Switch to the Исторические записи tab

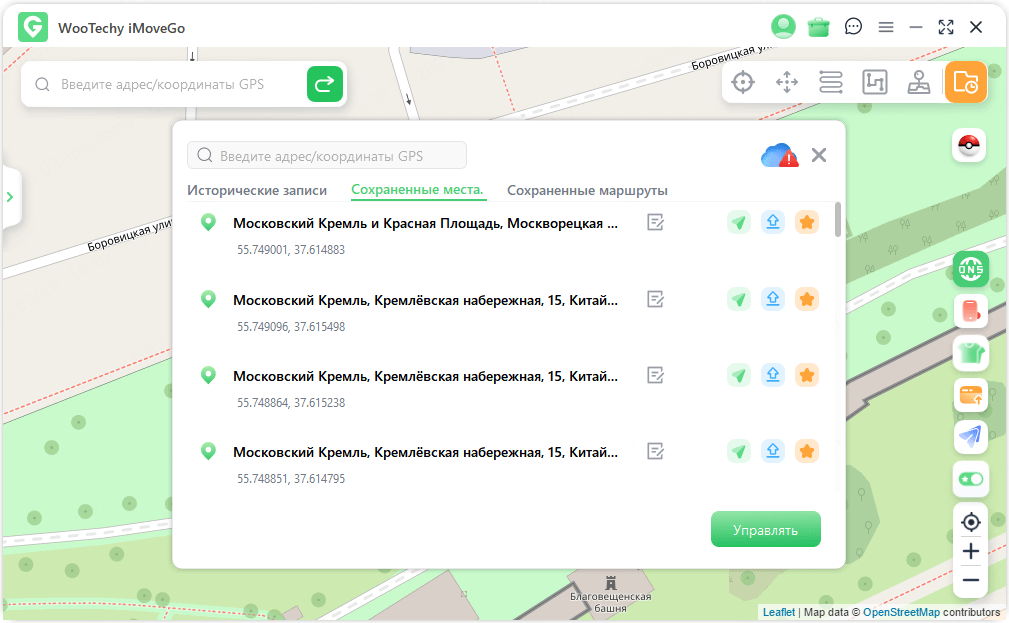[256, 189]
